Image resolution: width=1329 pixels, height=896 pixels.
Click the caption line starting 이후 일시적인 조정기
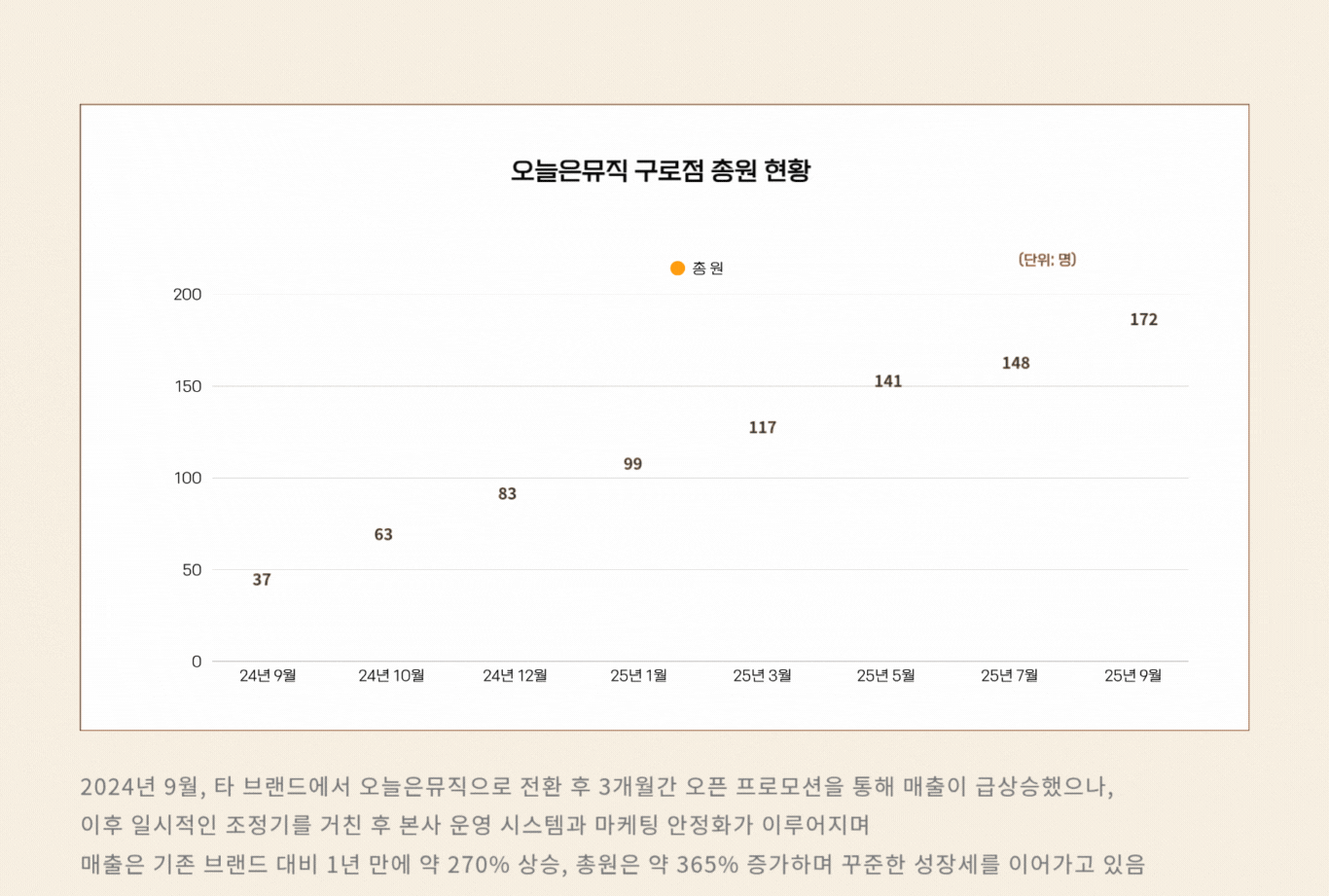475,825
